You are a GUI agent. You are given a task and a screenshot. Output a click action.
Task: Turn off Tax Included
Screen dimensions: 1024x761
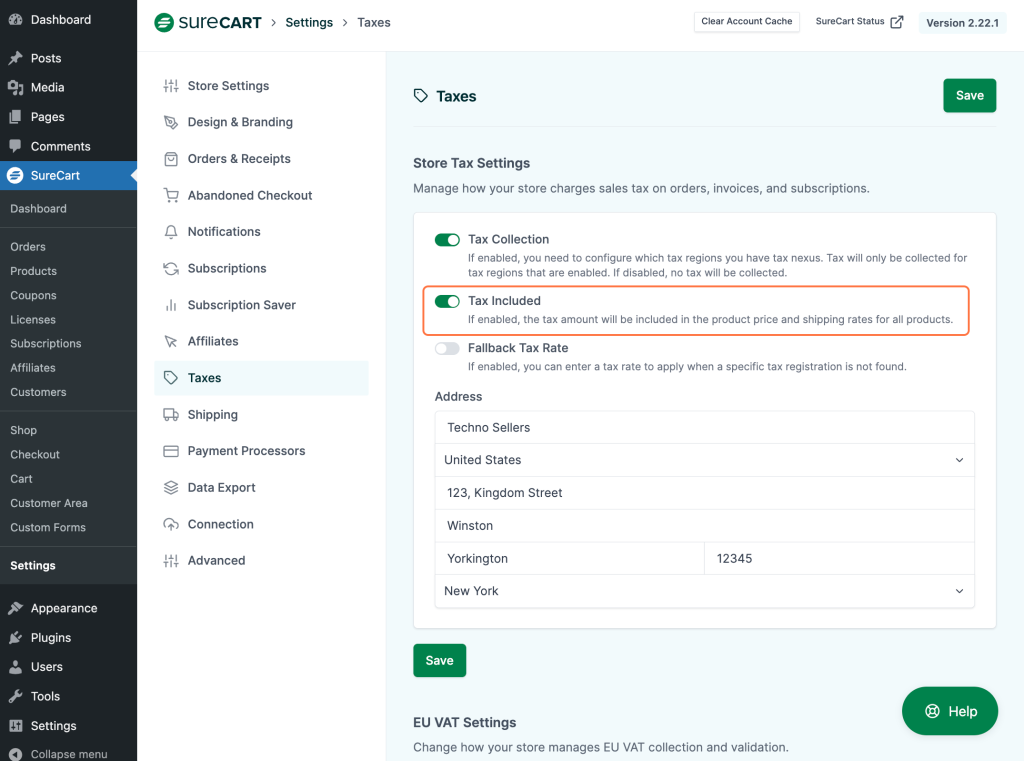coord(447,301)
